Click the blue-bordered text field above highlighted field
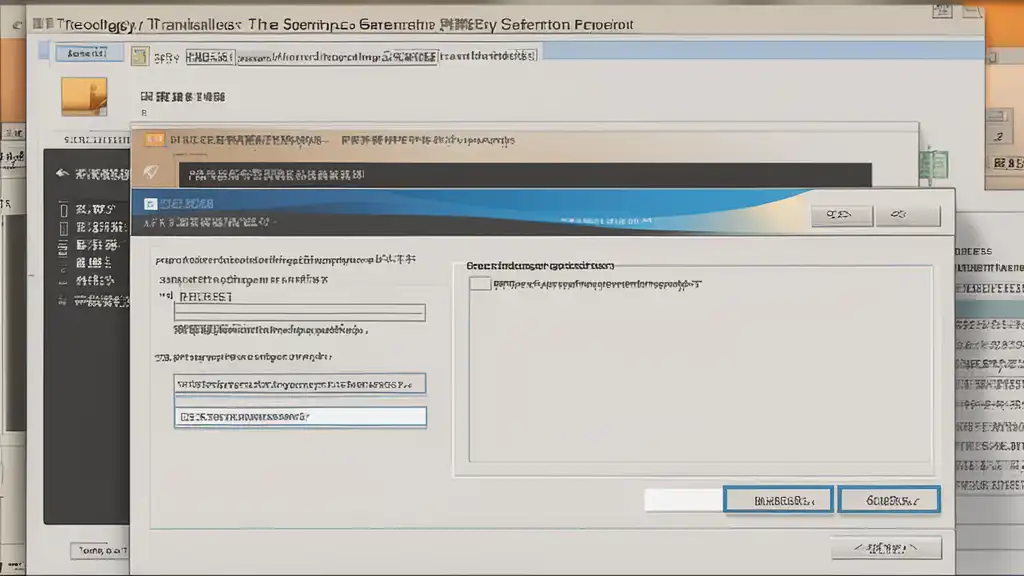 point(300,384)
